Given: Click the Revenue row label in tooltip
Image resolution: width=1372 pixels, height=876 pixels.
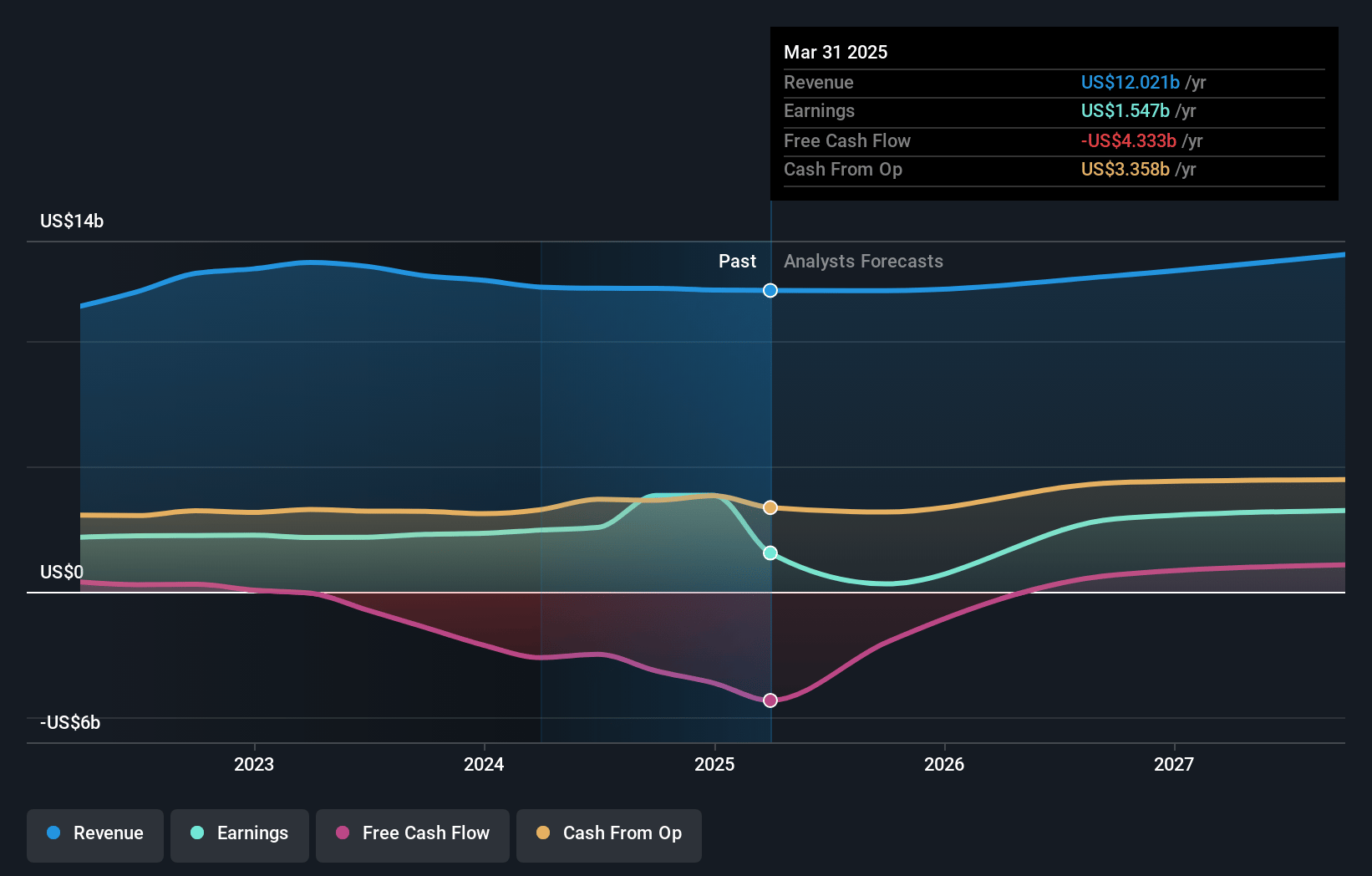Looking at the screenshot, I should pos(819,82).
